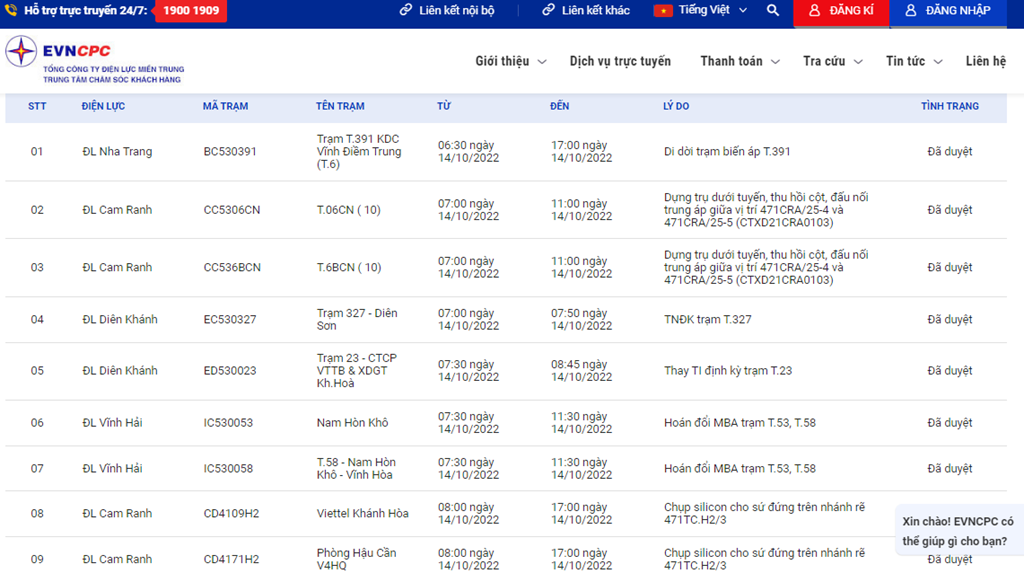Click the phone icon beside hotline
The height and width of the screenshot is (582, 1024).
13,11
